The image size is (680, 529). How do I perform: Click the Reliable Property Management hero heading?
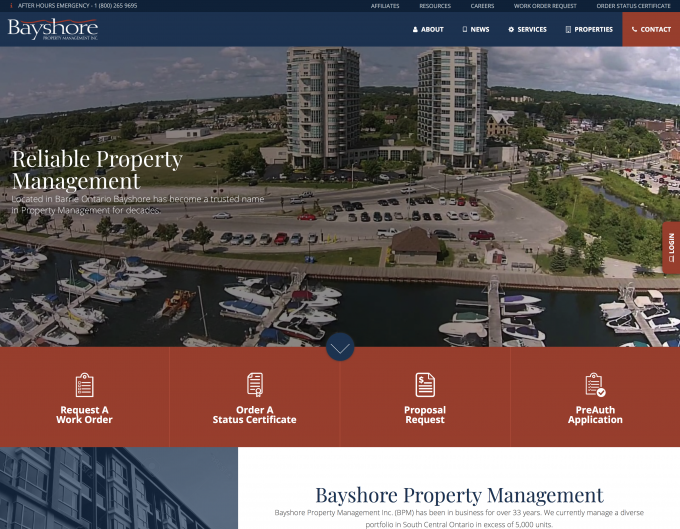(97, 170)
